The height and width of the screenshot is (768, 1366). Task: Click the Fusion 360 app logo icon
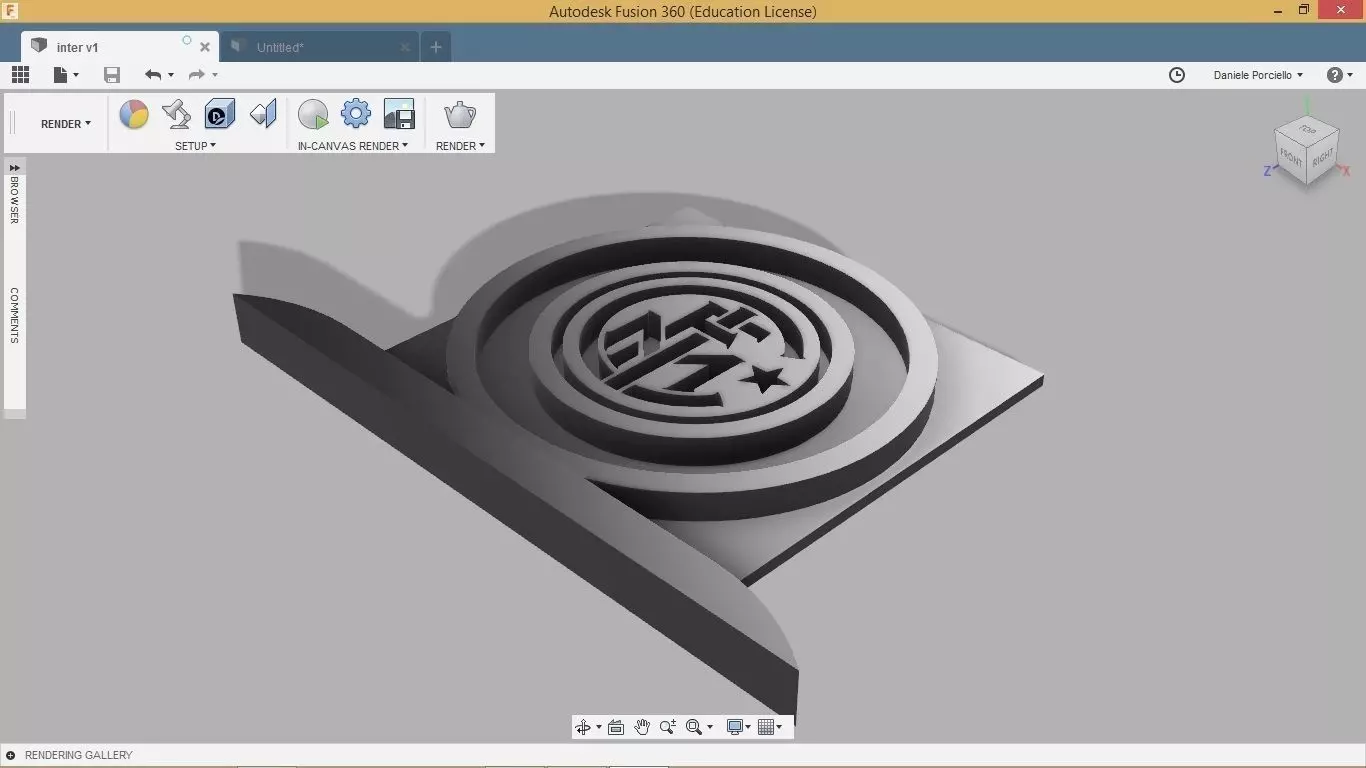(x=9, y=11)
